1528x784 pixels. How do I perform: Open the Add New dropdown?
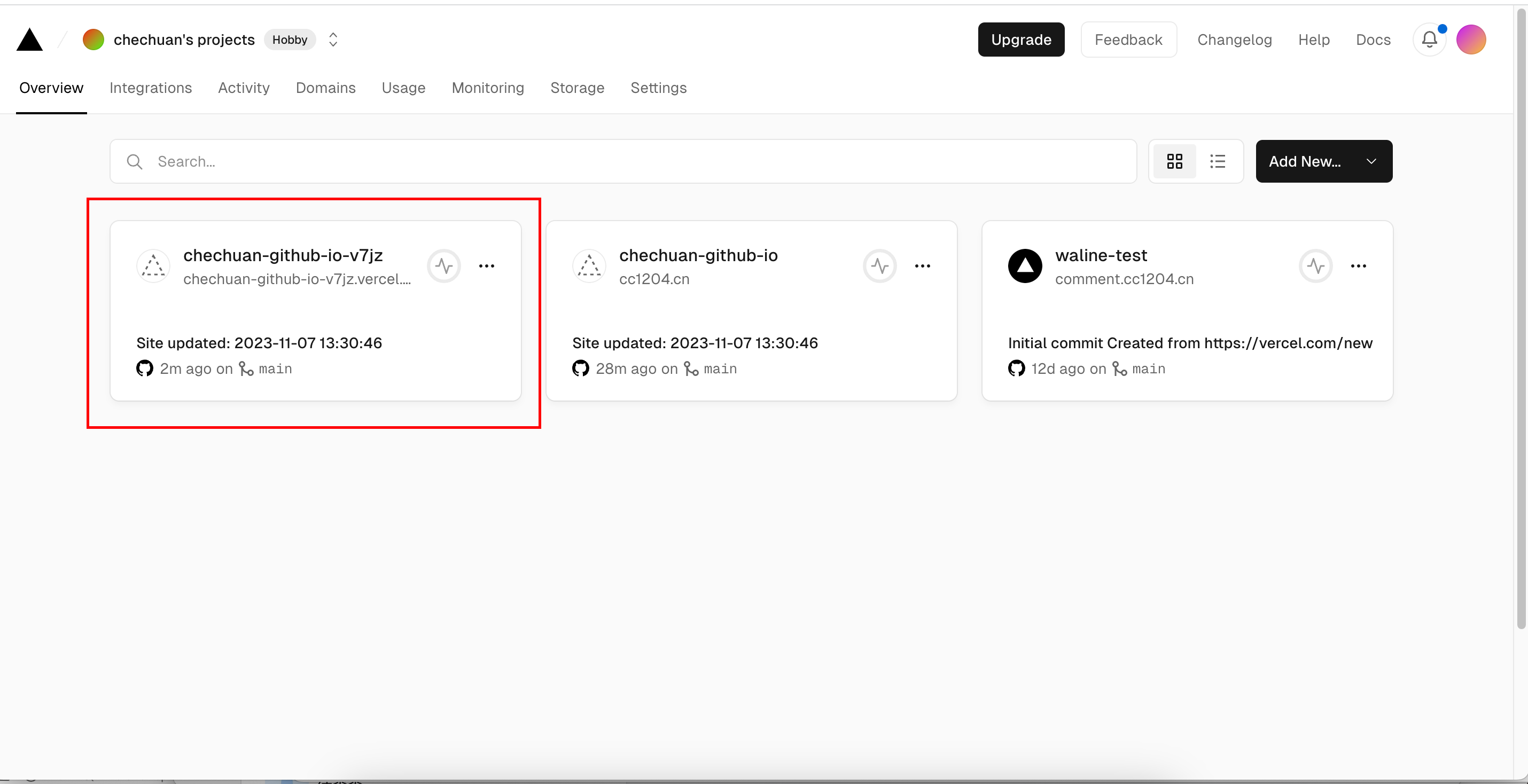(x=1324, y=161)
